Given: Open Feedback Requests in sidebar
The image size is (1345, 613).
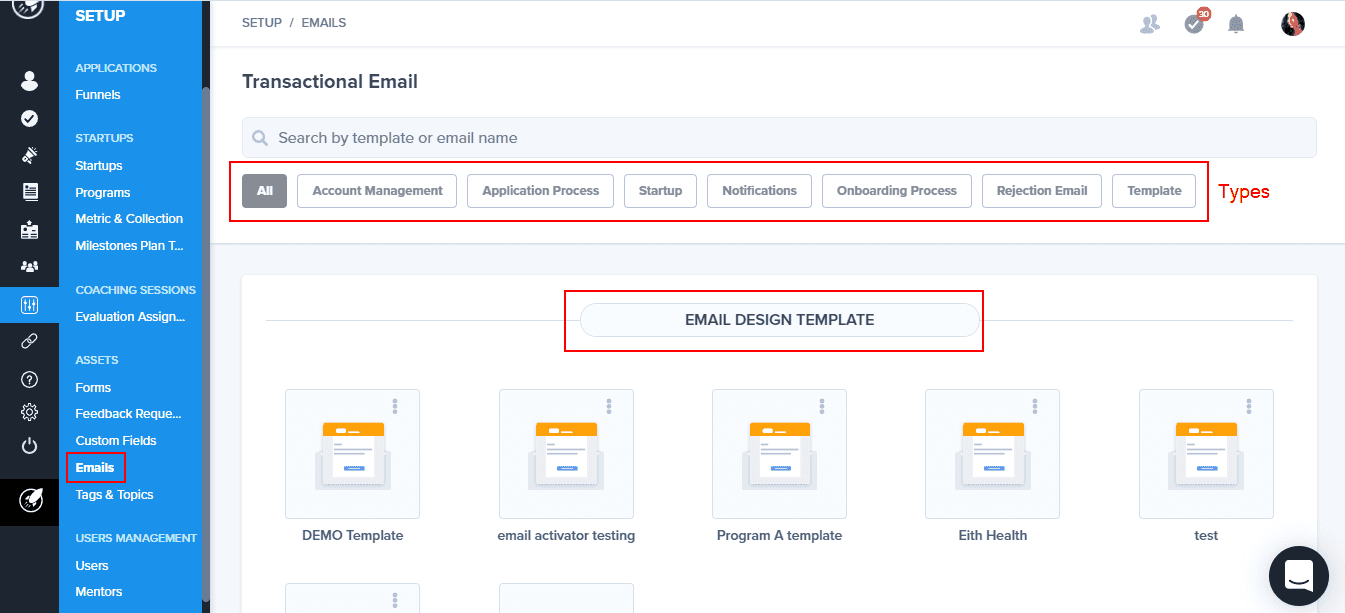Looking at the screenshot, I should click(x=128, y=414).
